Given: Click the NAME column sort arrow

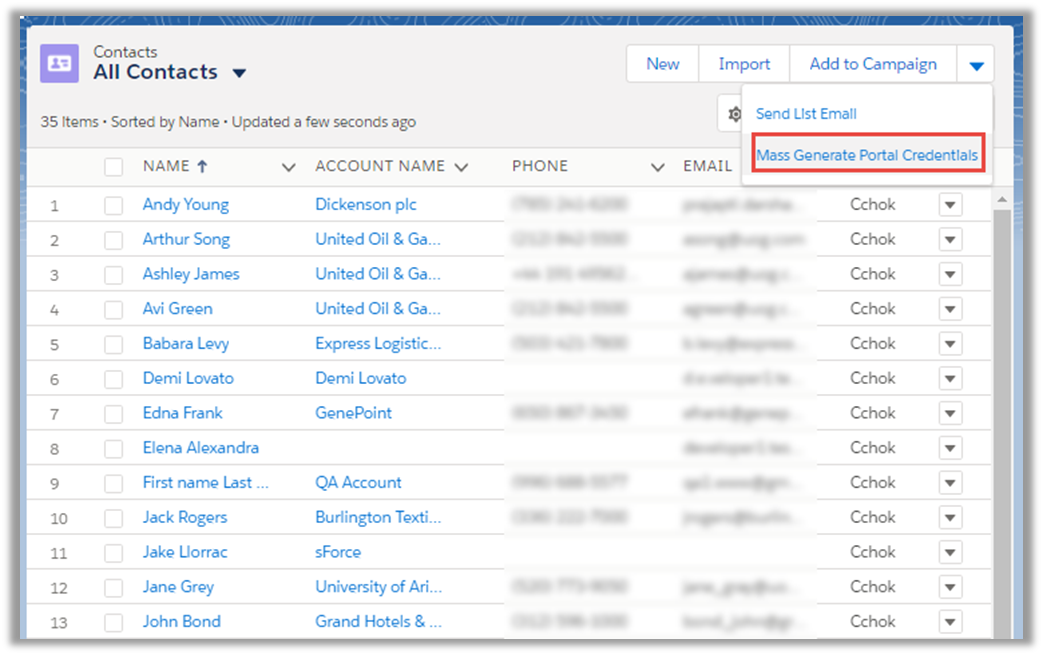Looking at the screenshot, I should pos(202,167).
